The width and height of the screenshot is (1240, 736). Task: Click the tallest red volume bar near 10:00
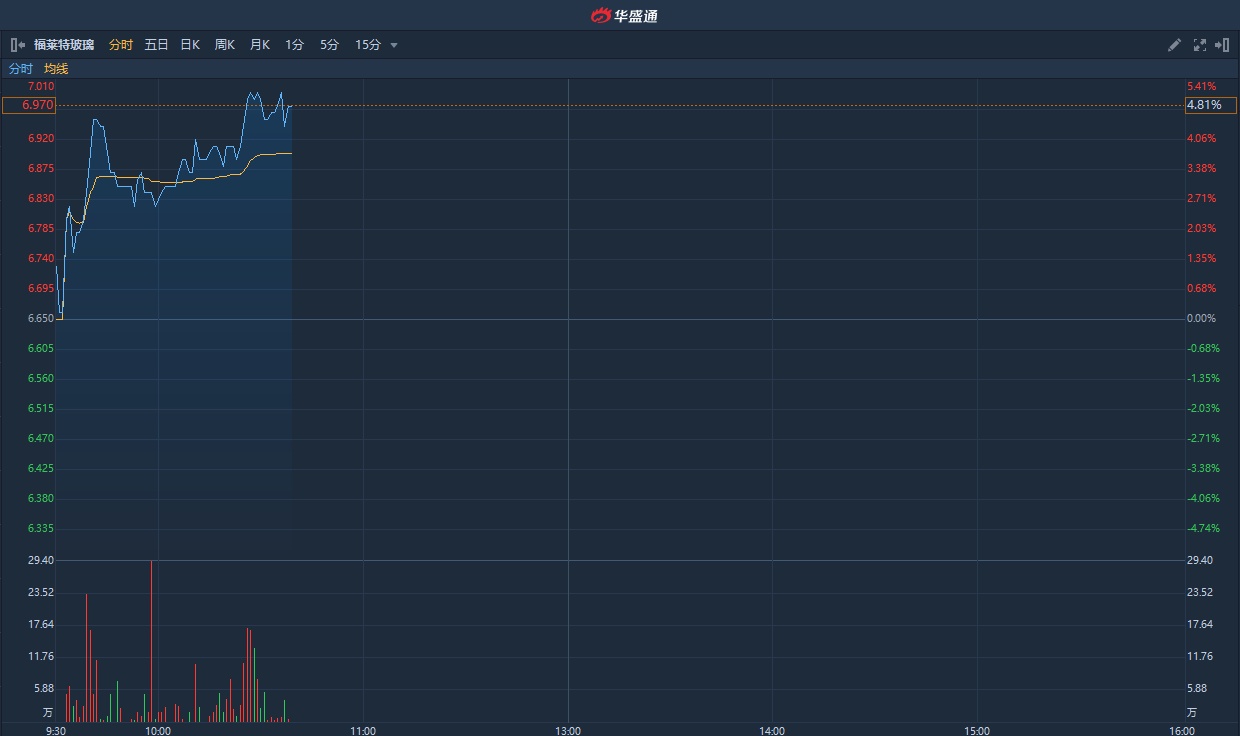click(151, 640)
